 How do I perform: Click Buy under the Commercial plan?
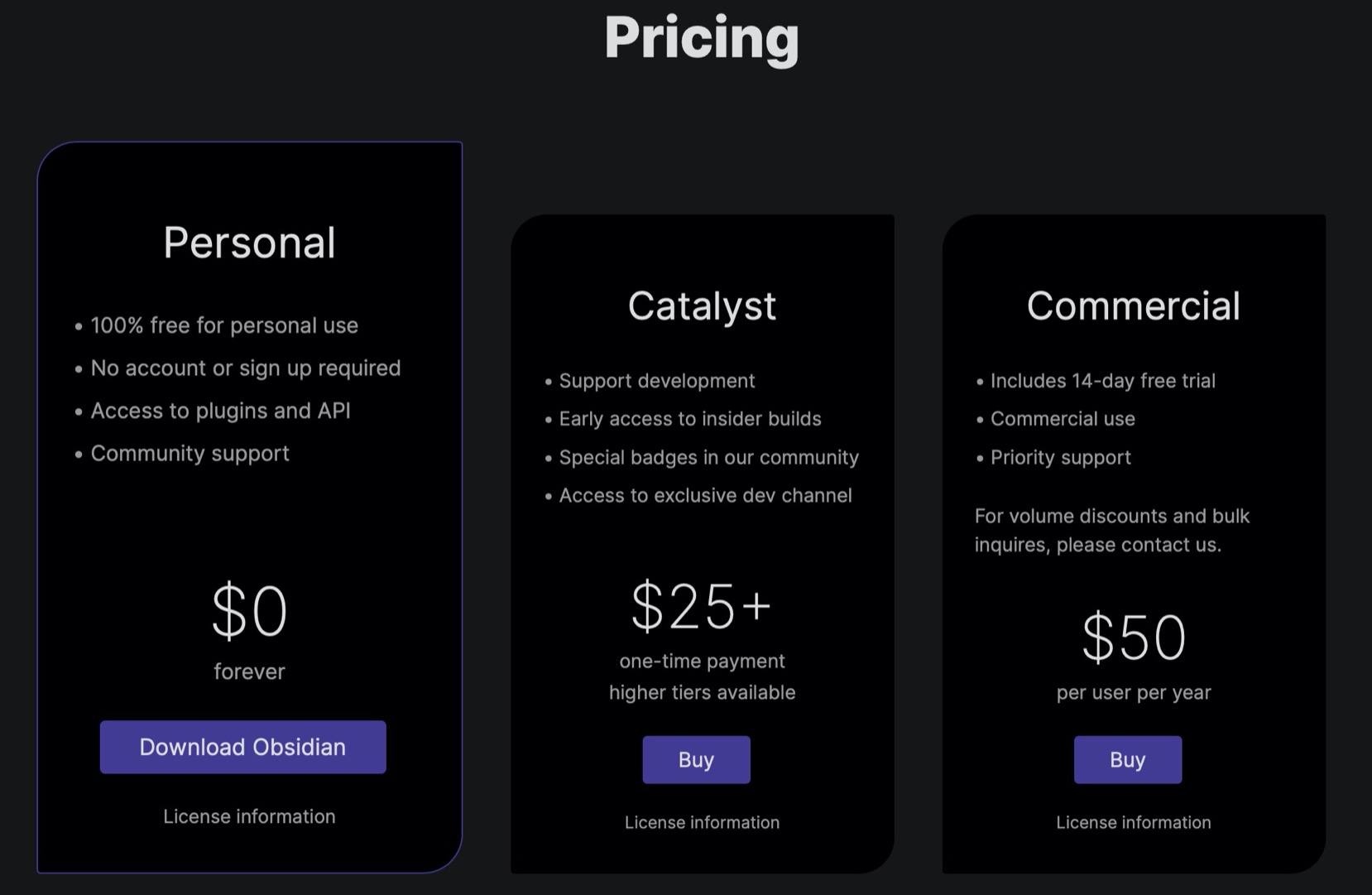[1127, 759]
